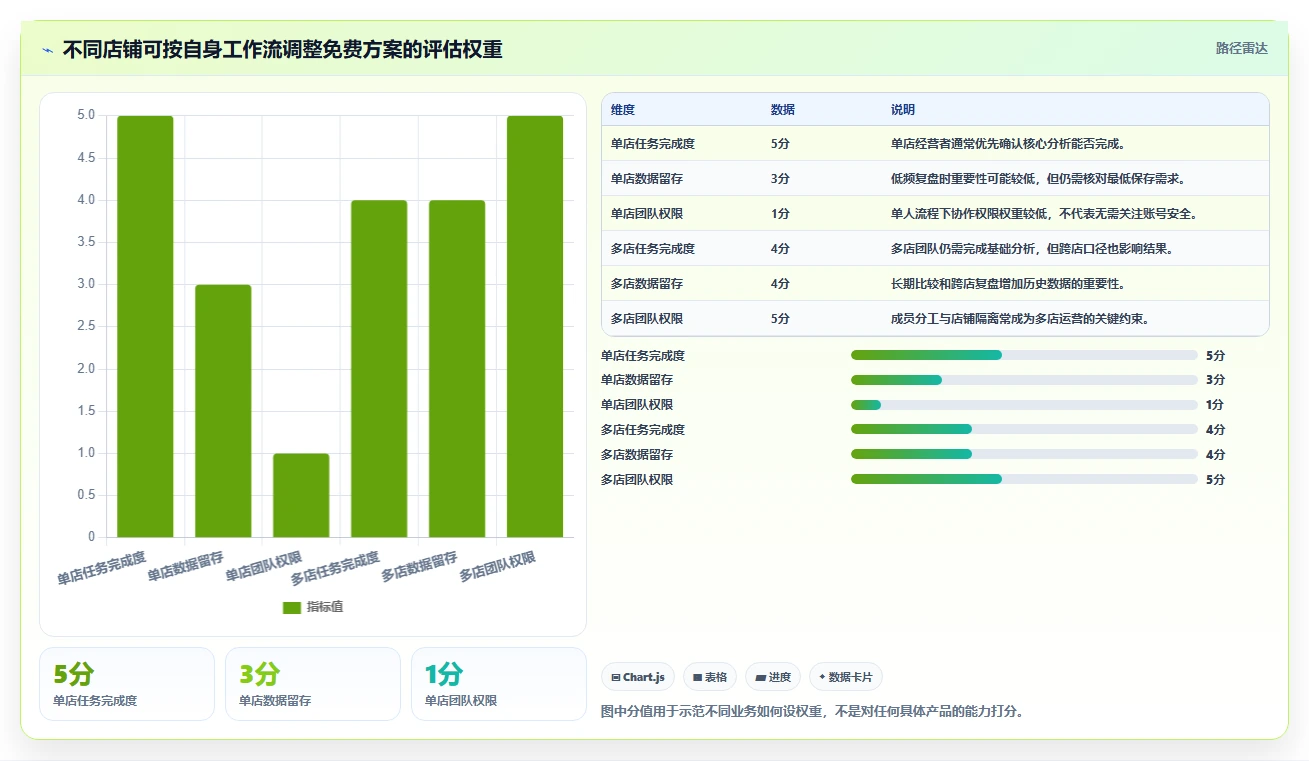Viewport: 1309px width, 761px height.
Task: Click the lightning icon beside the page title
Action: (48, 50)
